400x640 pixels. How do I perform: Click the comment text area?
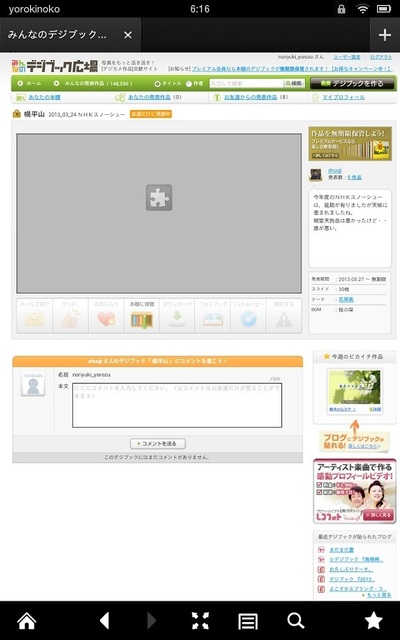coord(177,405)
